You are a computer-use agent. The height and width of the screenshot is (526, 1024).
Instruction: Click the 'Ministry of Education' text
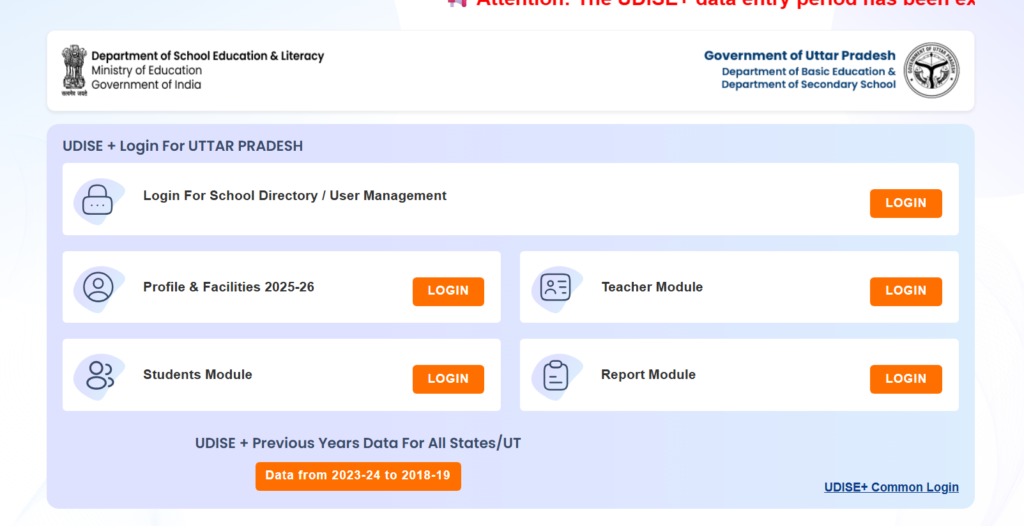click(147, 71)
